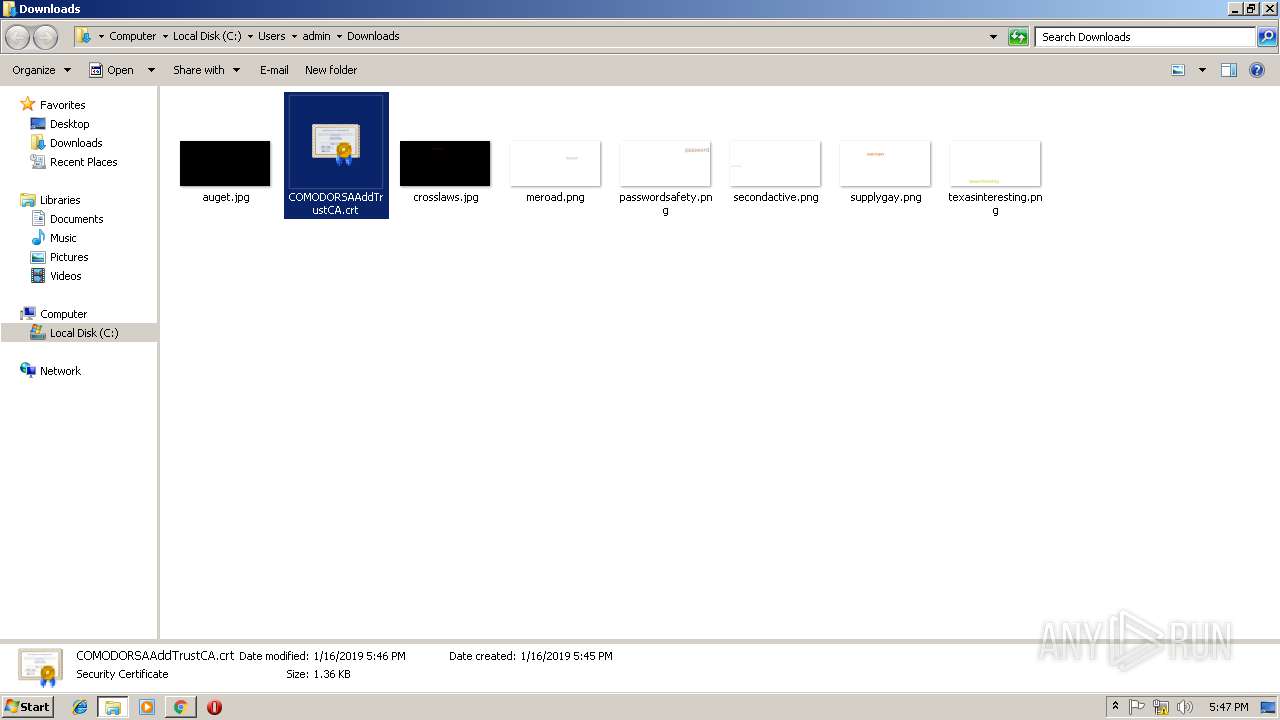Show hidden tray icons arrow
The height and width of the screenshot is (720, 1280).
[x=1115, y=707]
